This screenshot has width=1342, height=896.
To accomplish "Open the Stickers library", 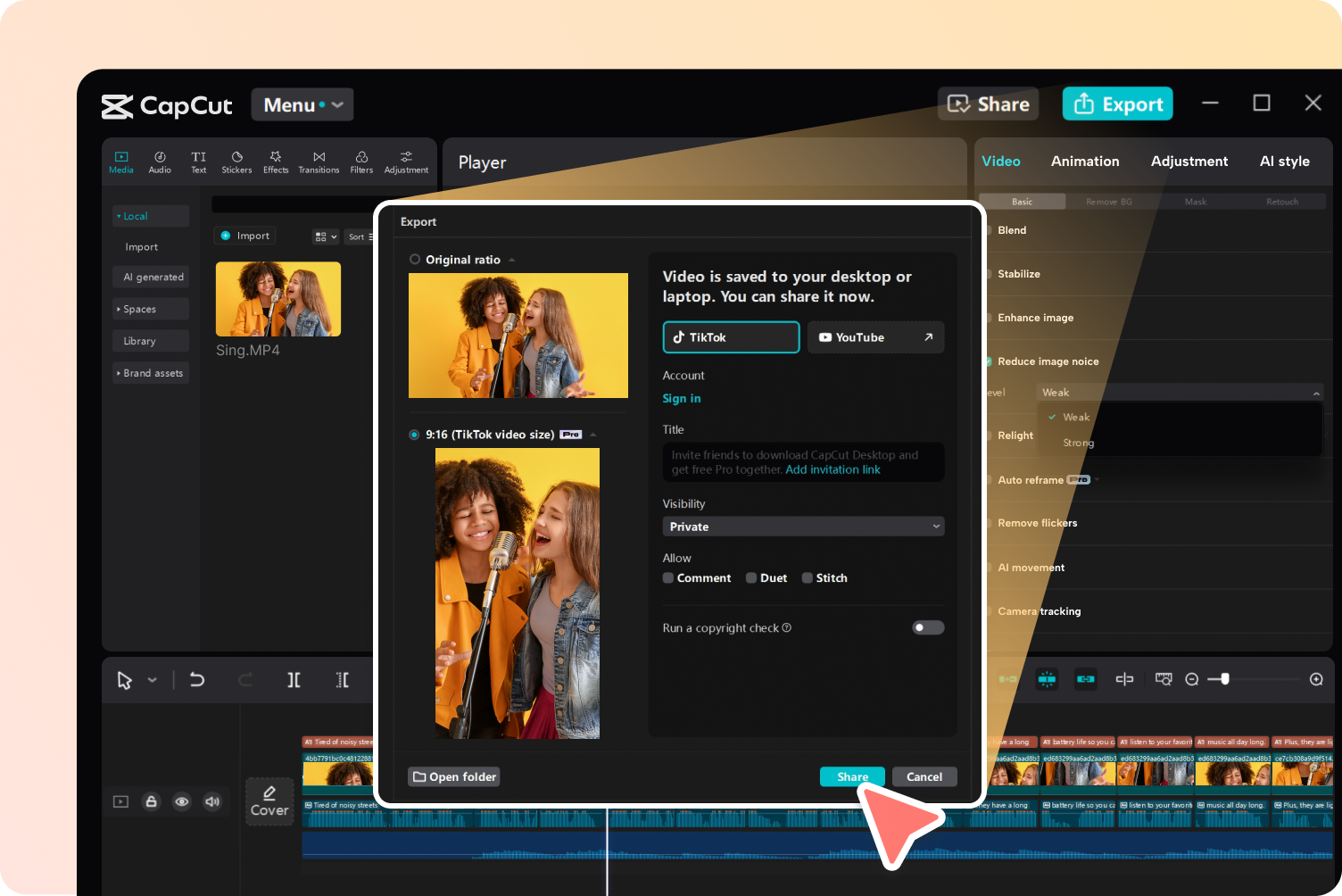I will 236,162.
